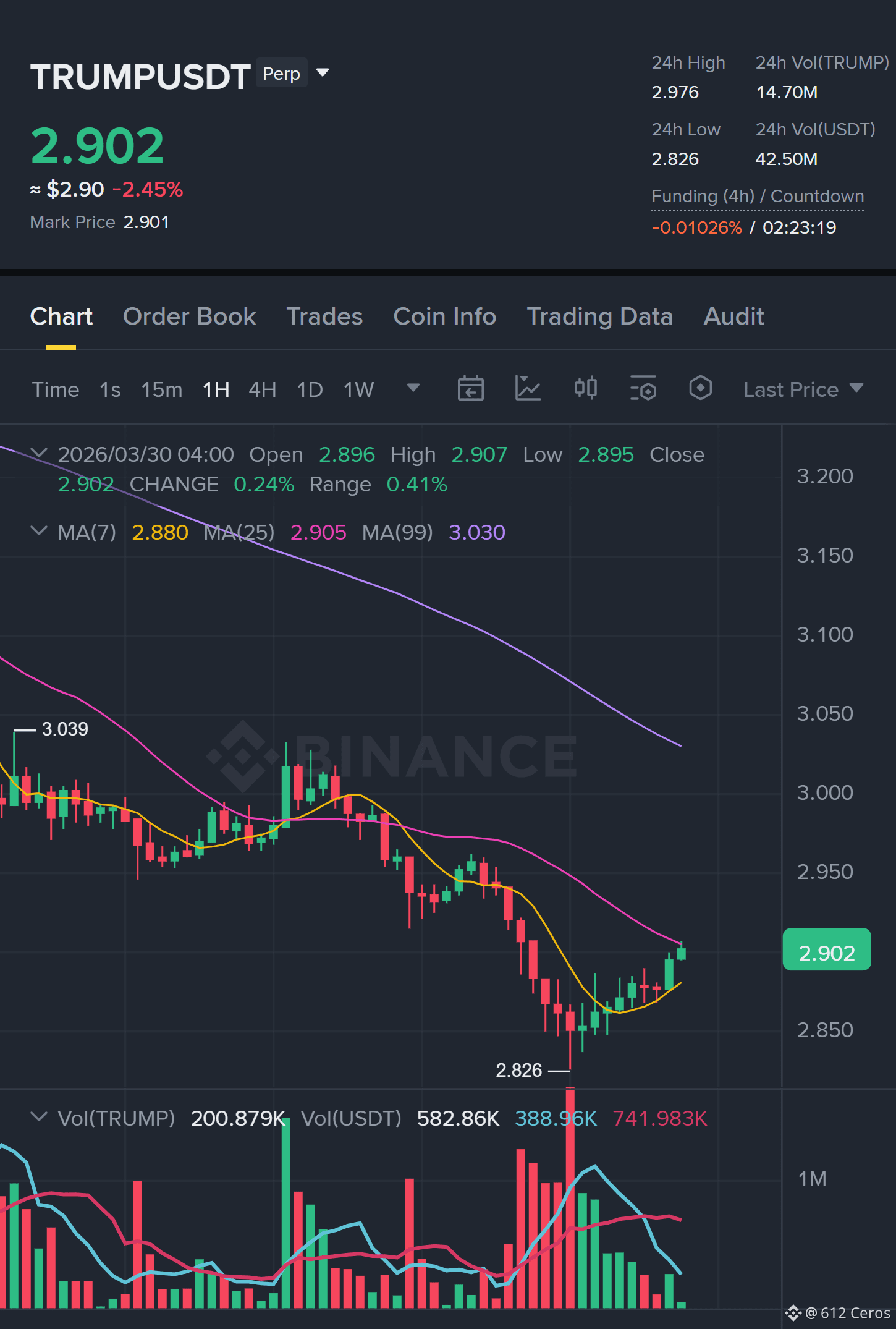Open the TRUMPUSDT Perp pair dropdown
Screen dimensions: 896x1329
pos(322,73)
